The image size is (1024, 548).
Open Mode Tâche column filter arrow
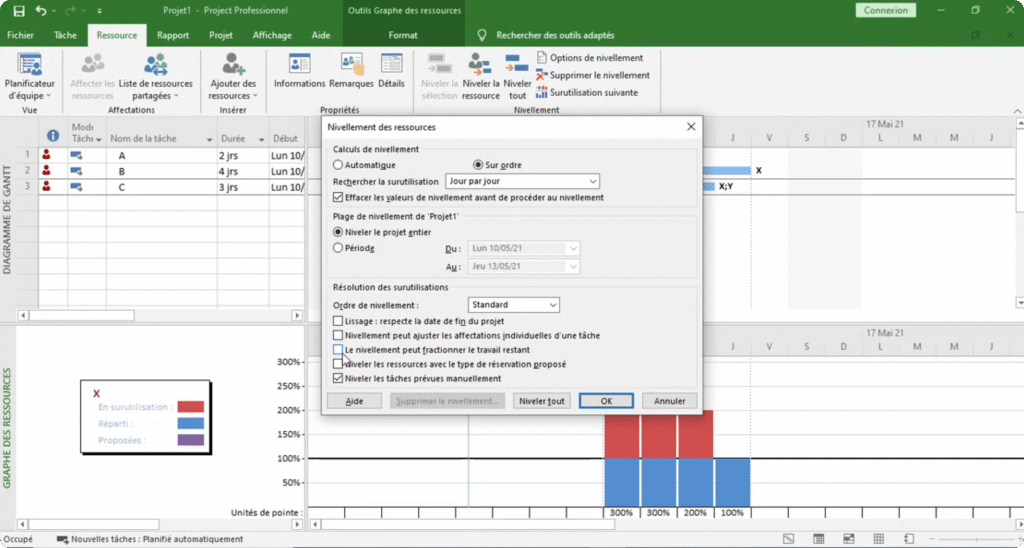[x=99, y=140]
